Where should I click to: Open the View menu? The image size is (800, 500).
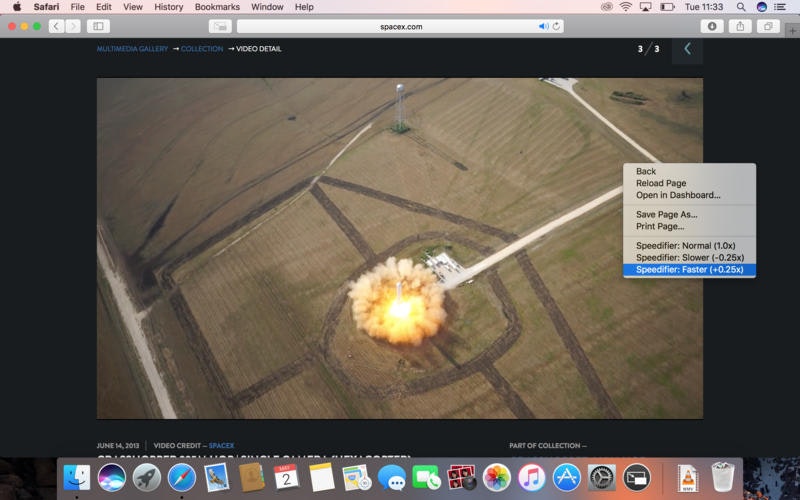pyautogui.click(x=133, y=7)
